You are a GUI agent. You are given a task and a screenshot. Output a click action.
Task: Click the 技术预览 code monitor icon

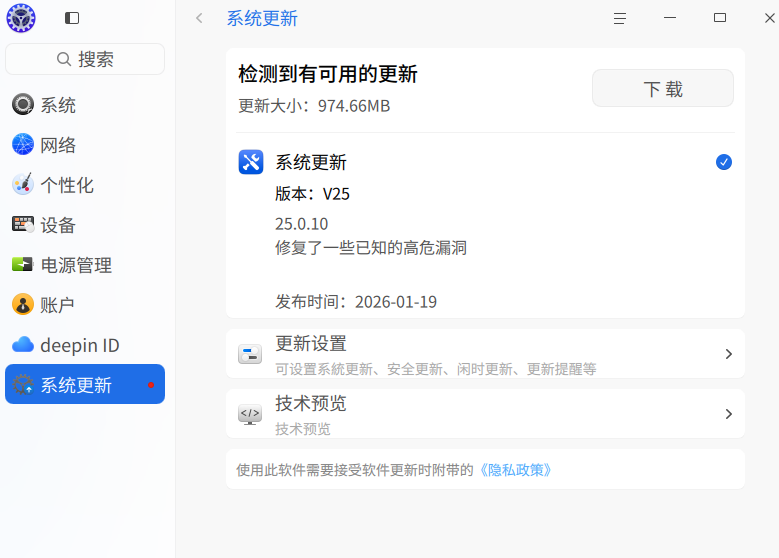[x=250, y=414]
